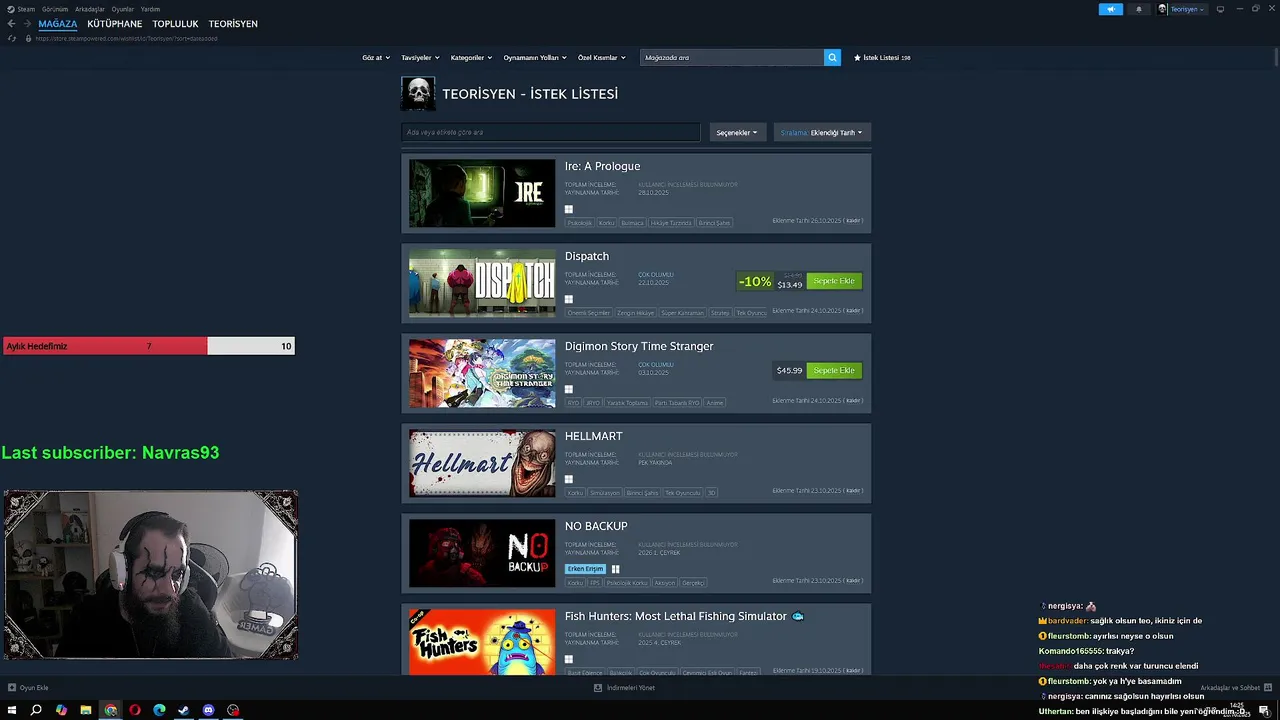Click the store search magnifier button
Screen dimensions: 1280x720
832,58
